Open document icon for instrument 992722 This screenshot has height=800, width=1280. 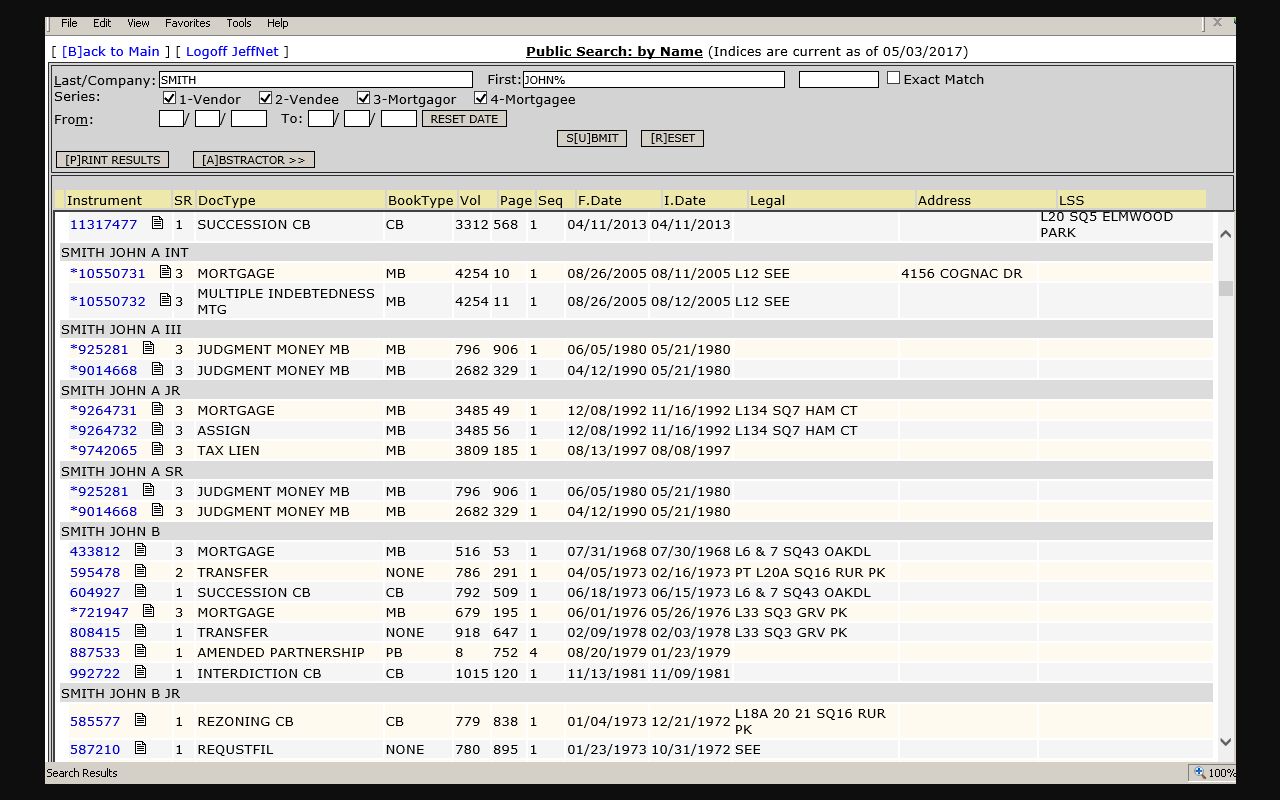point(140,671)
